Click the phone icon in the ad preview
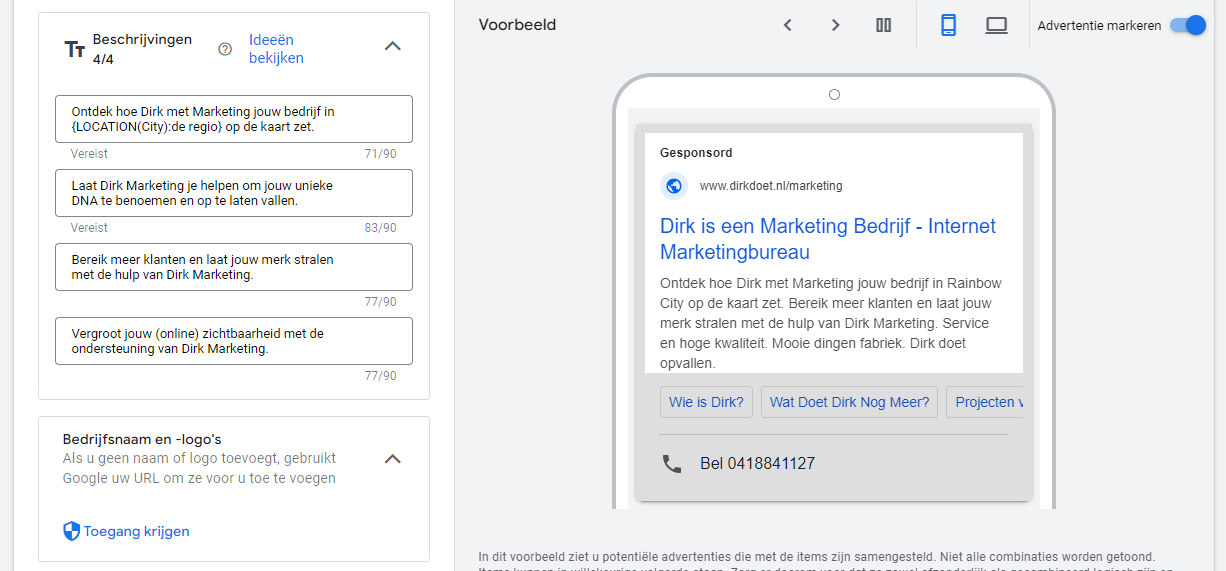Image resolution: width=1226 pixels, height=571 pixels. click(672, 464)
